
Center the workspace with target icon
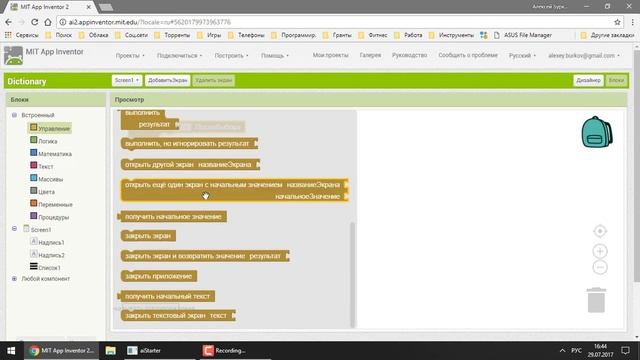(600, 231)
